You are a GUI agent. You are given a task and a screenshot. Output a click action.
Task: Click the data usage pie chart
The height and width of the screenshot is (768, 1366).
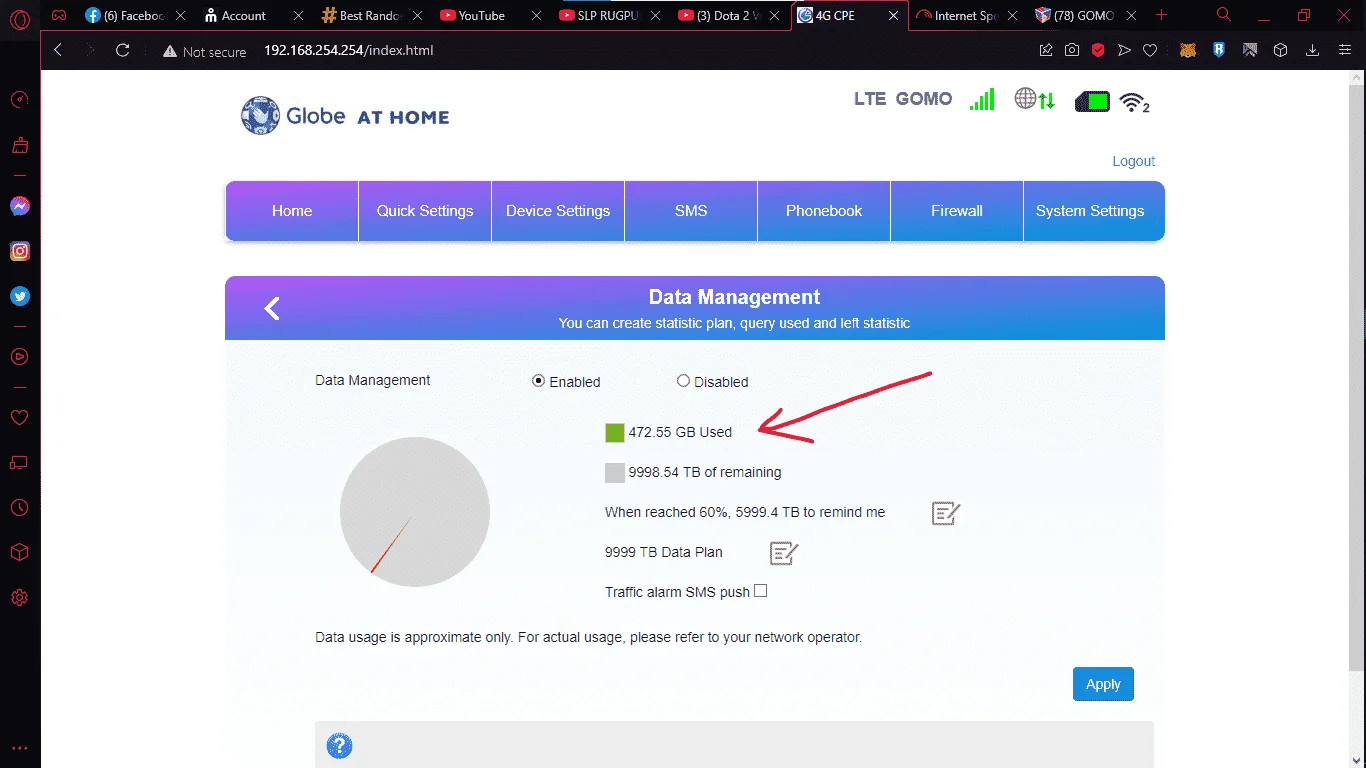415,512
